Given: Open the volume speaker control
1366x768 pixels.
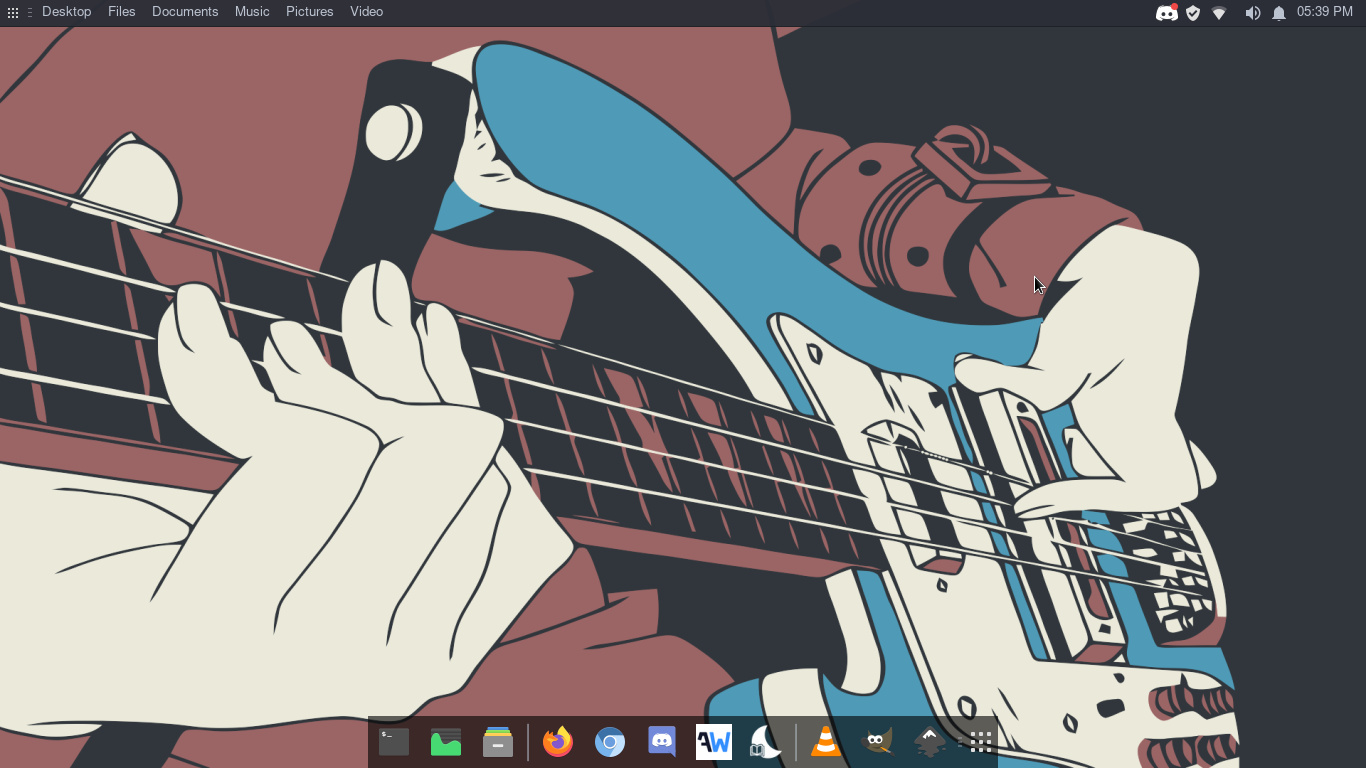Looking at the screenshot, I should 1252,13.
